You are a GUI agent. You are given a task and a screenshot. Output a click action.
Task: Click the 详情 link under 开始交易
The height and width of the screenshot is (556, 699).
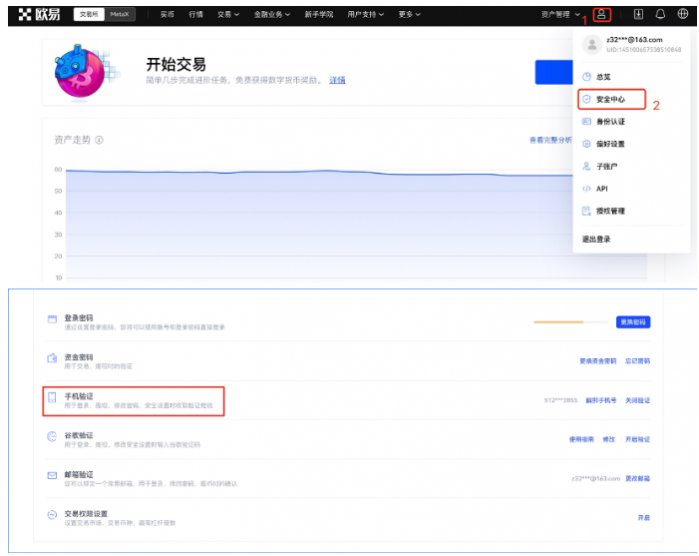point(337,80)
